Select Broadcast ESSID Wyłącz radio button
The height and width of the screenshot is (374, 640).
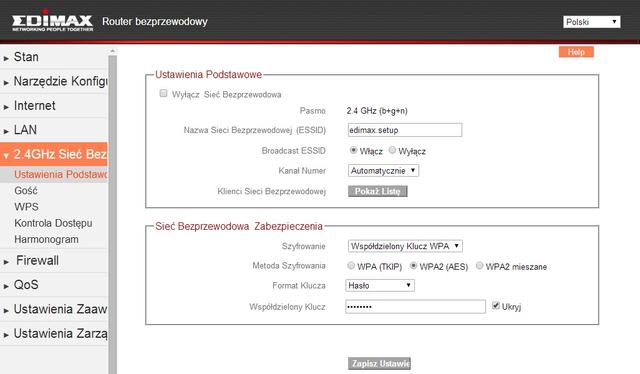[x=392, y=150]
